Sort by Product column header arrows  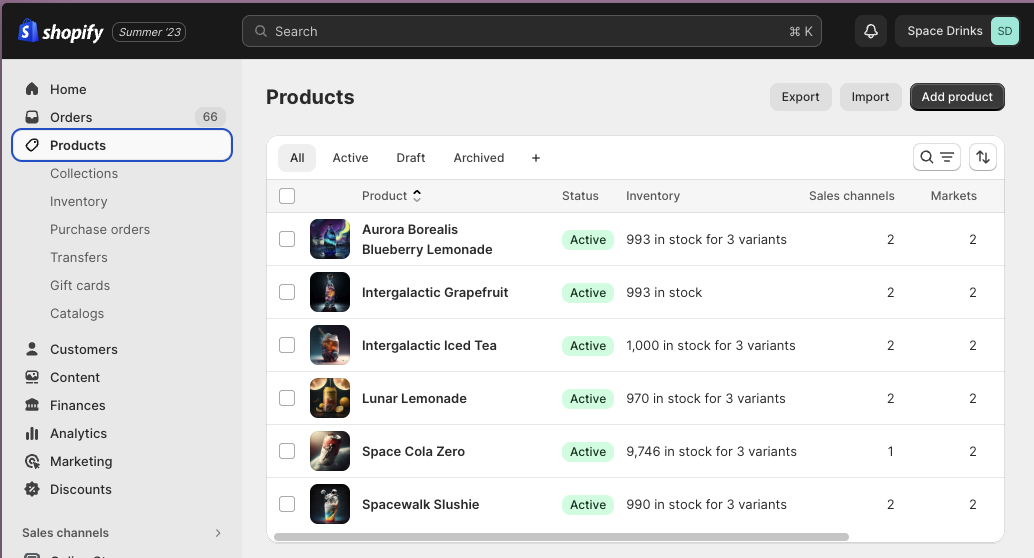[417, 196]
